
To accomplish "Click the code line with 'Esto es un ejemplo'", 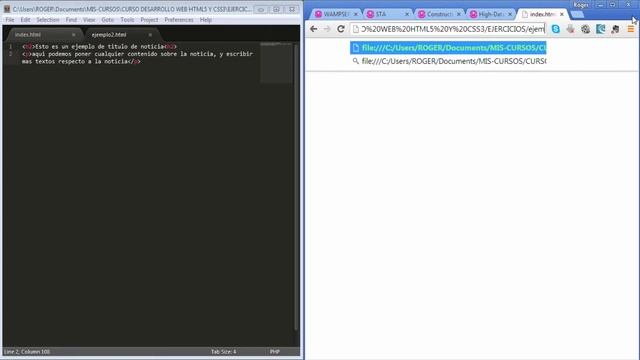I will (x=100, y=47).
